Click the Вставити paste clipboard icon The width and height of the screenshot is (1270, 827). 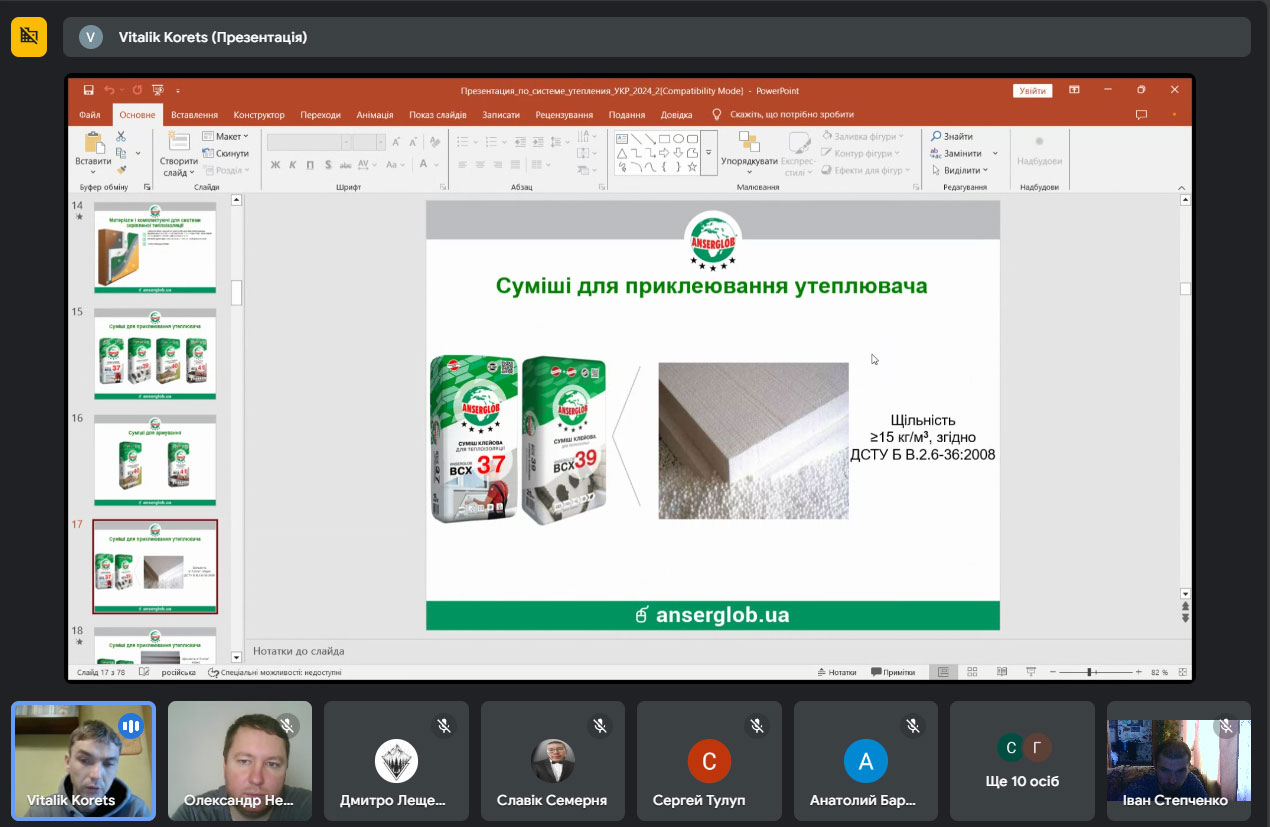pyautogui.click(x=94, y=142)
